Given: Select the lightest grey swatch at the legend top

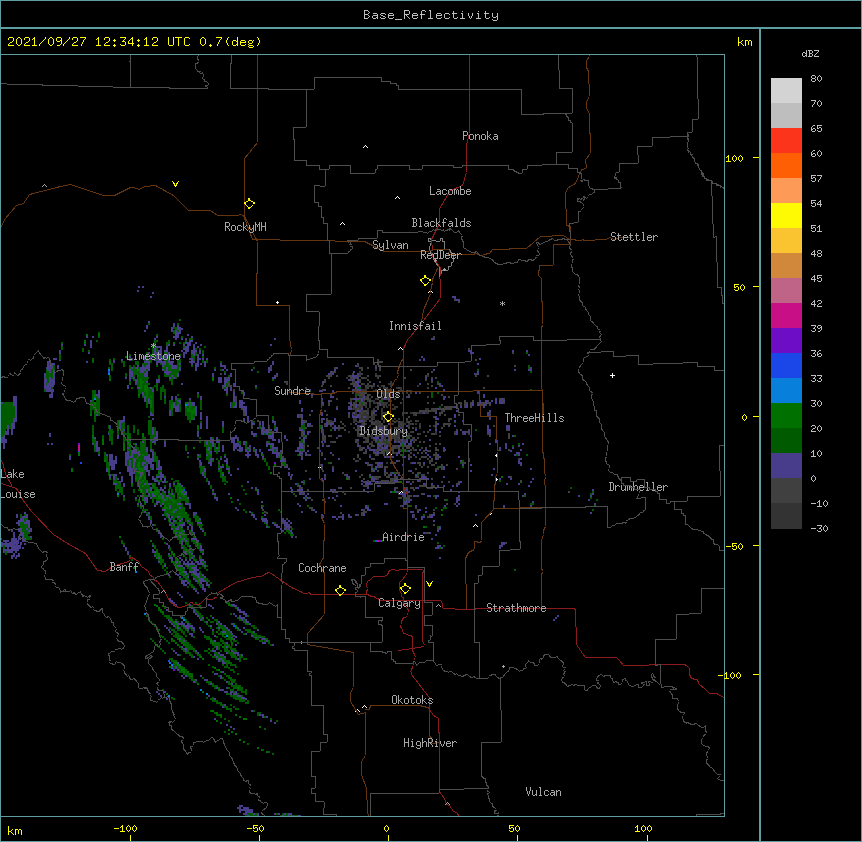Looking at the screenshot, I should pyautogui.click(x=786, y=90).
